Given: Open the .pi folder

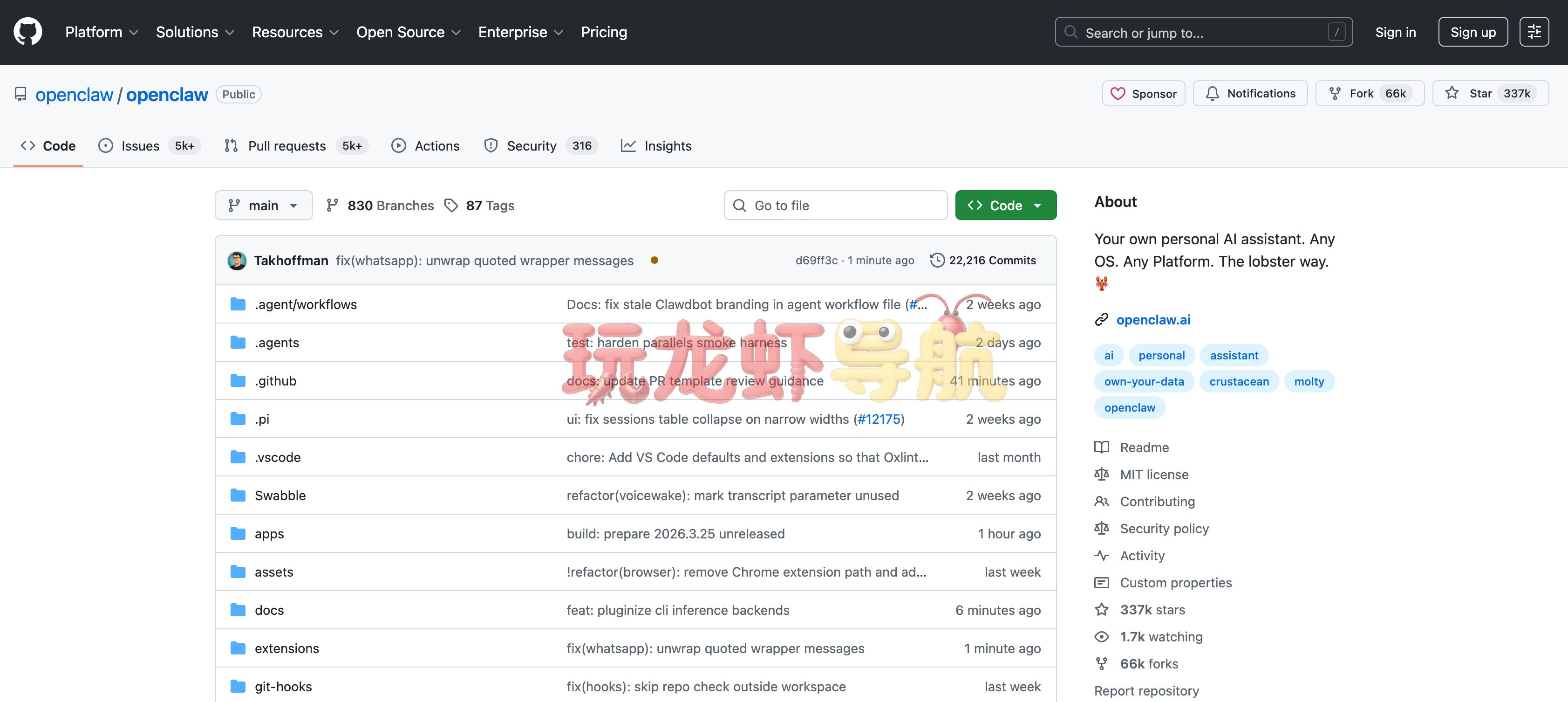Looking at the screenshot, I should [x=262, y=420].
